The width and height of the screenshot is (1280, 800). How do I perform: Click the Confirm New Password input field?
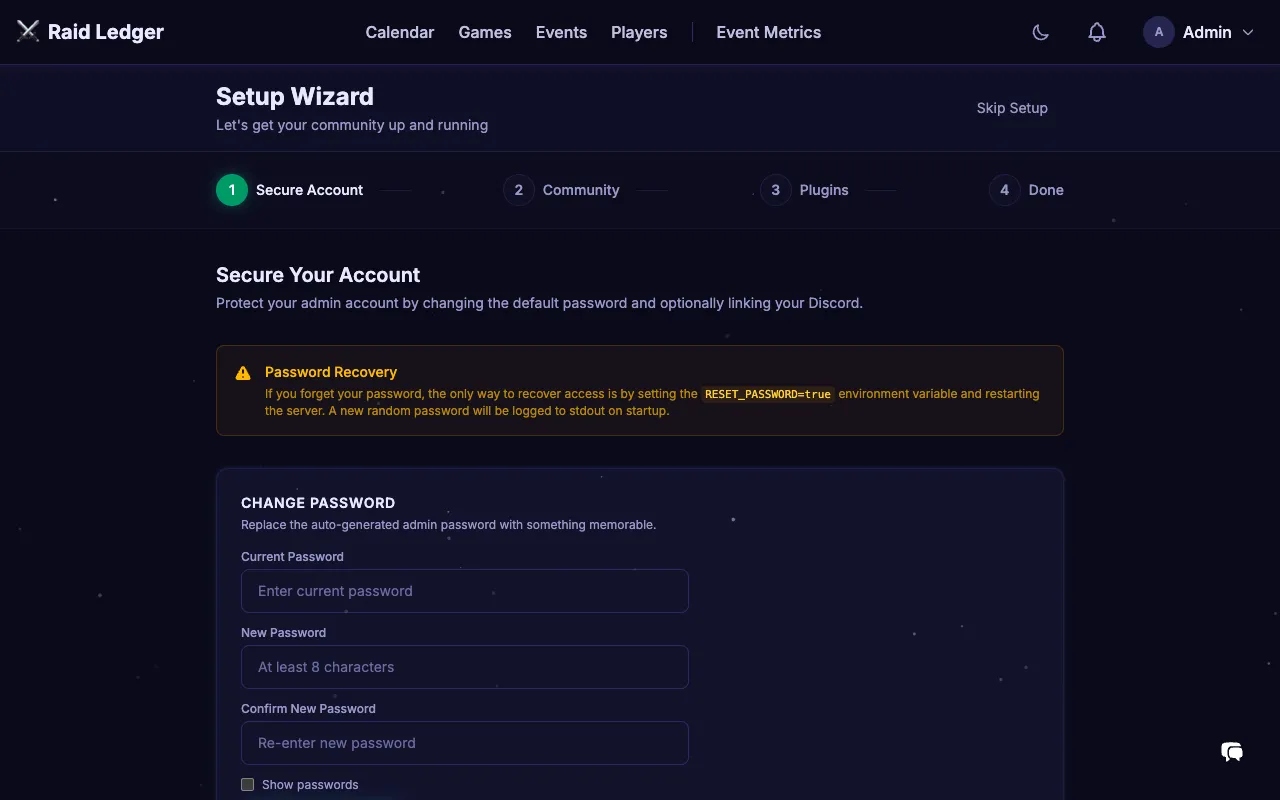pyautogui.click(x=464, y=743)
